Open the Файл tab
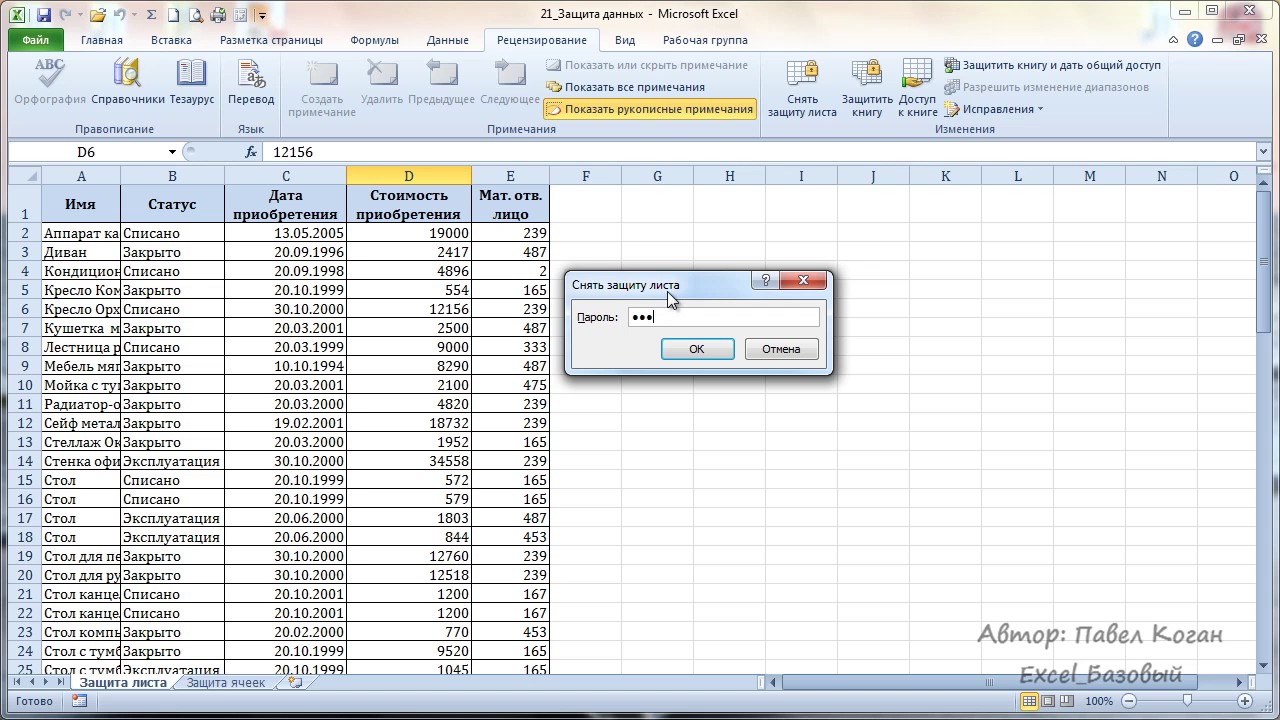Screen dimensions: 1280x720 click(x=36, y=40)
